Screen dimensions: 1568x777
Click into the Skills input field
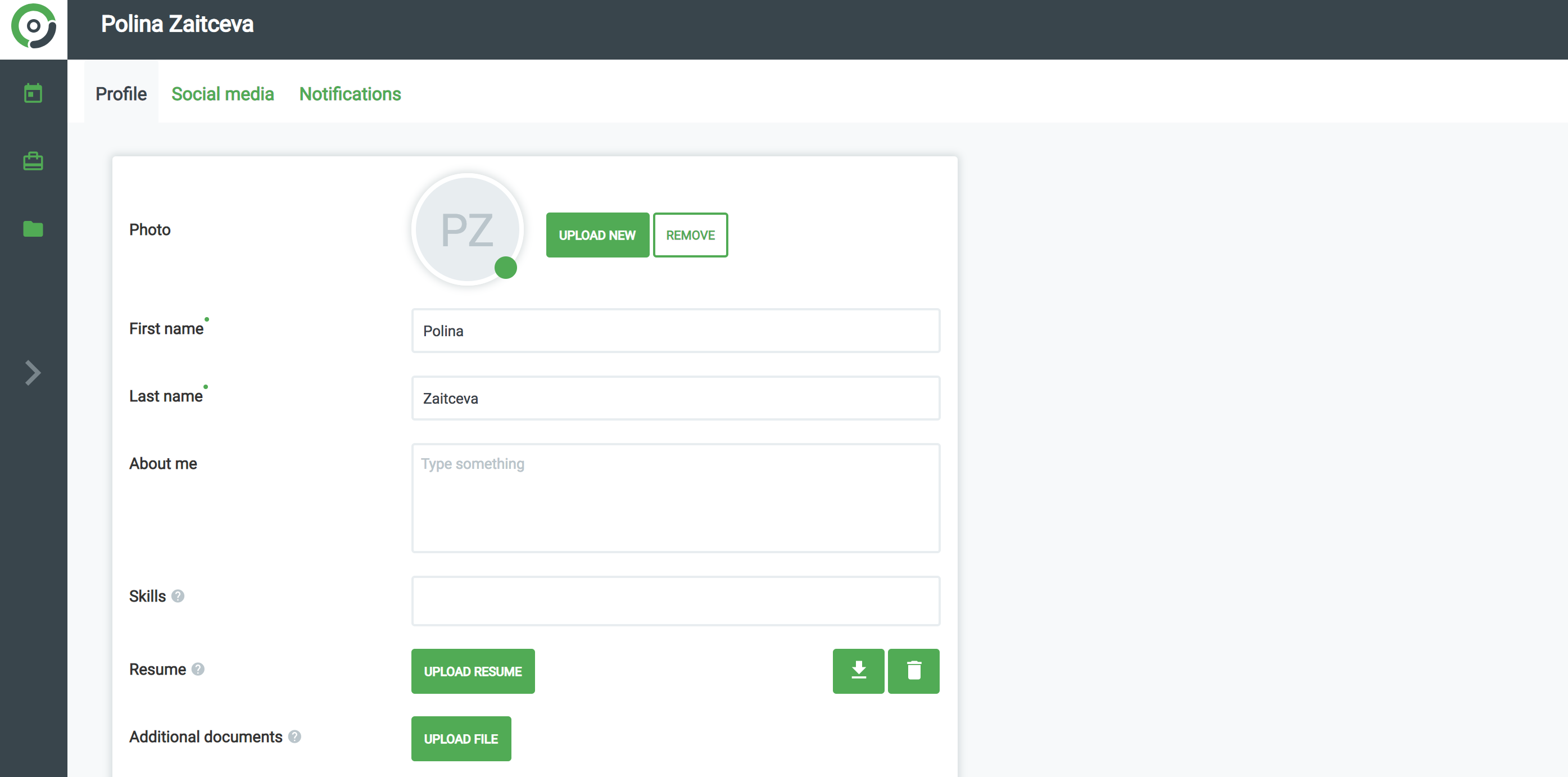coord(676,601)
